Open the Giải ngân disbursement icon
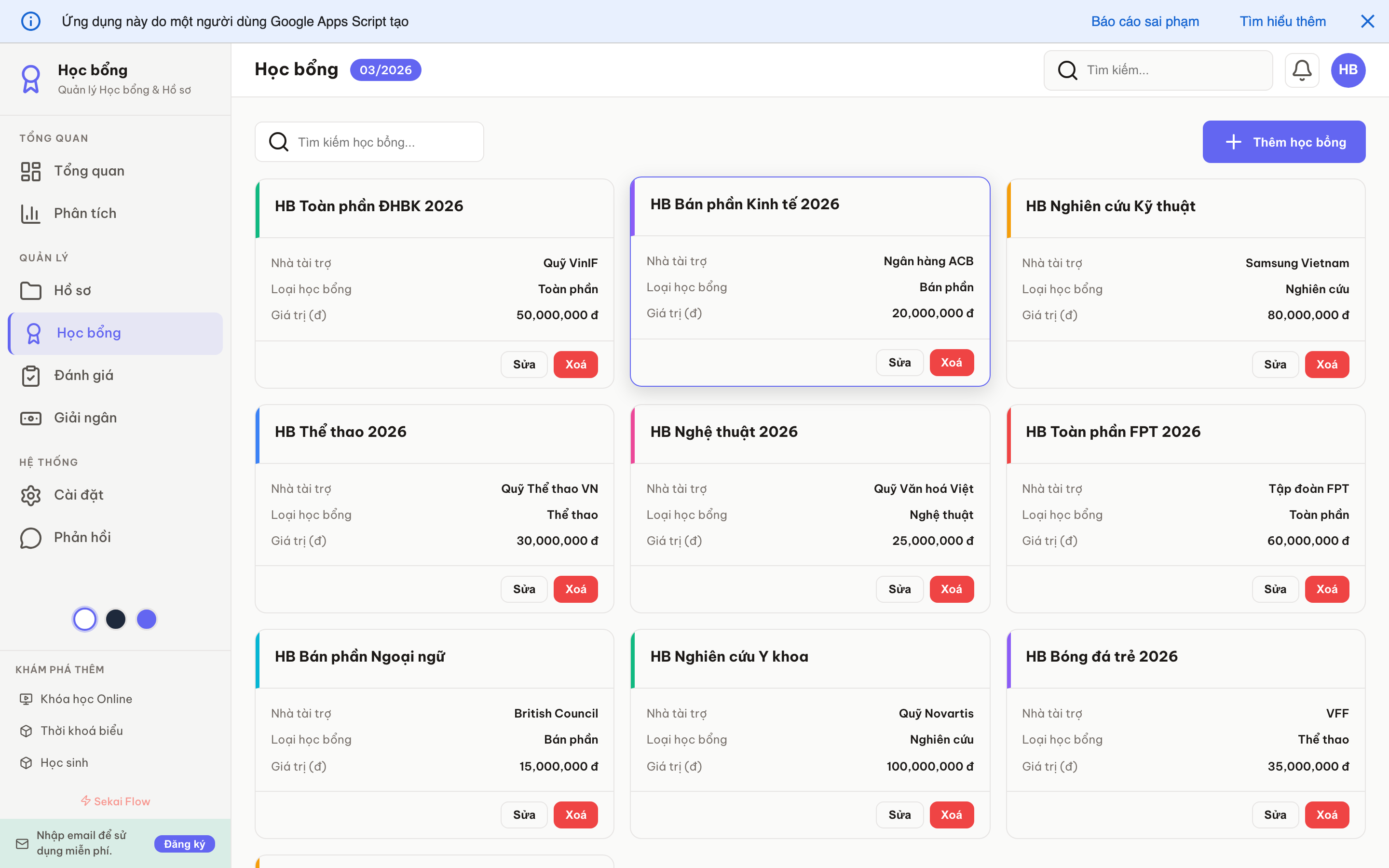 (30, 418)
